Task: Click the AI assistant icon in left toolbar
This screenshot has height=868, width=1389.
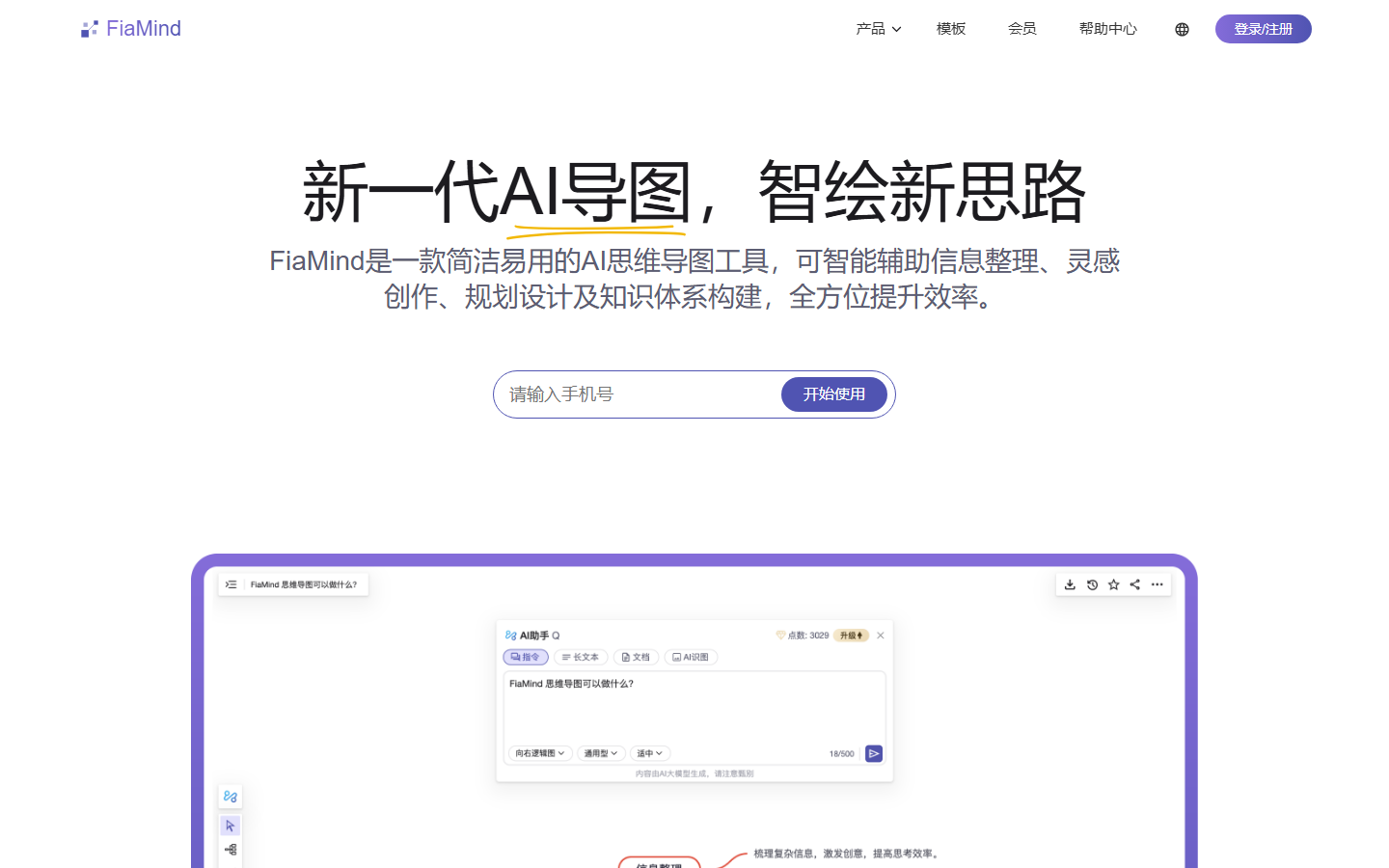Action: (x=231, y=797)
